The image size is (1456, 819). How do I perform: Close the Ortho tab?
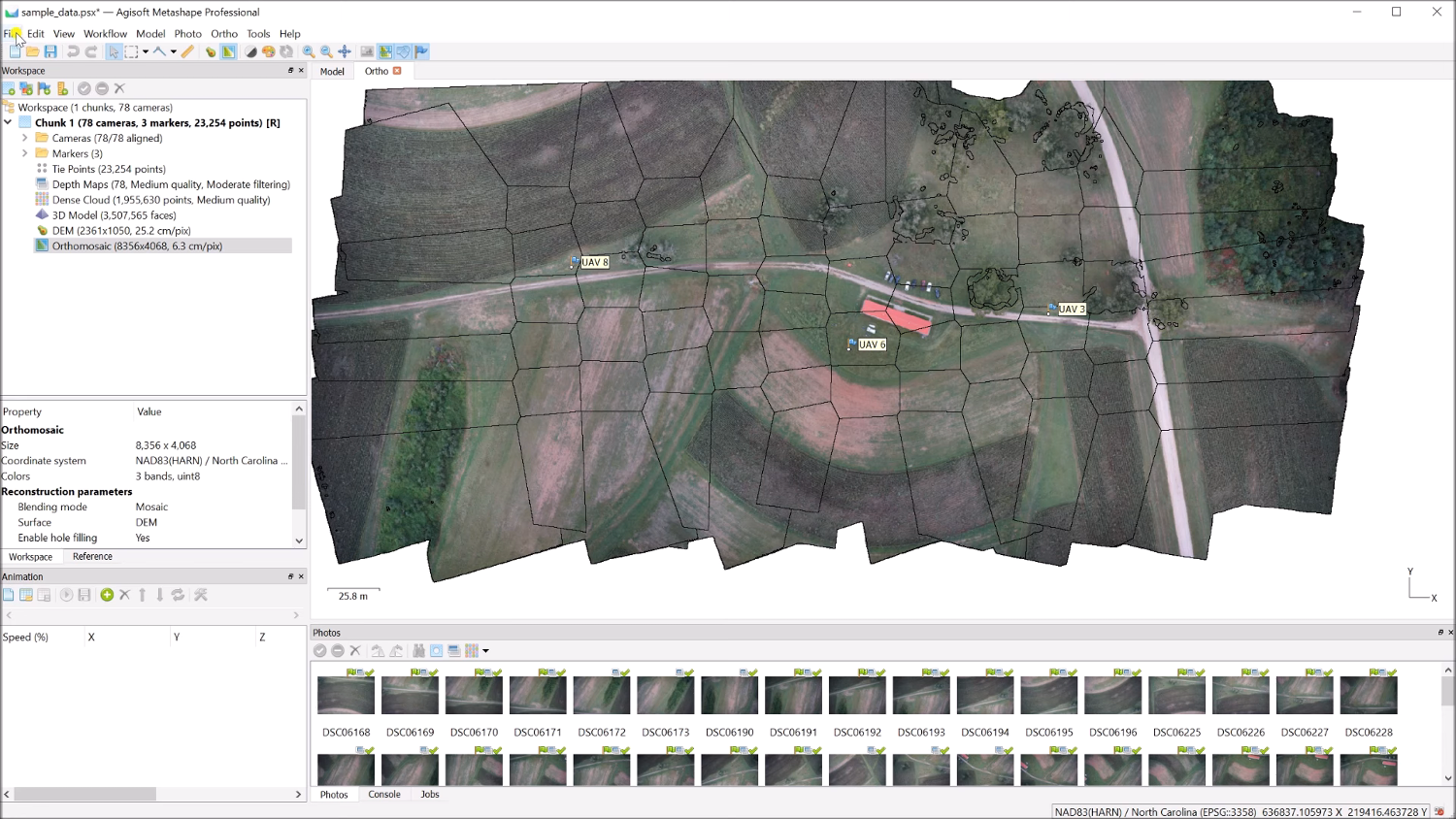(x=397, y=71)
